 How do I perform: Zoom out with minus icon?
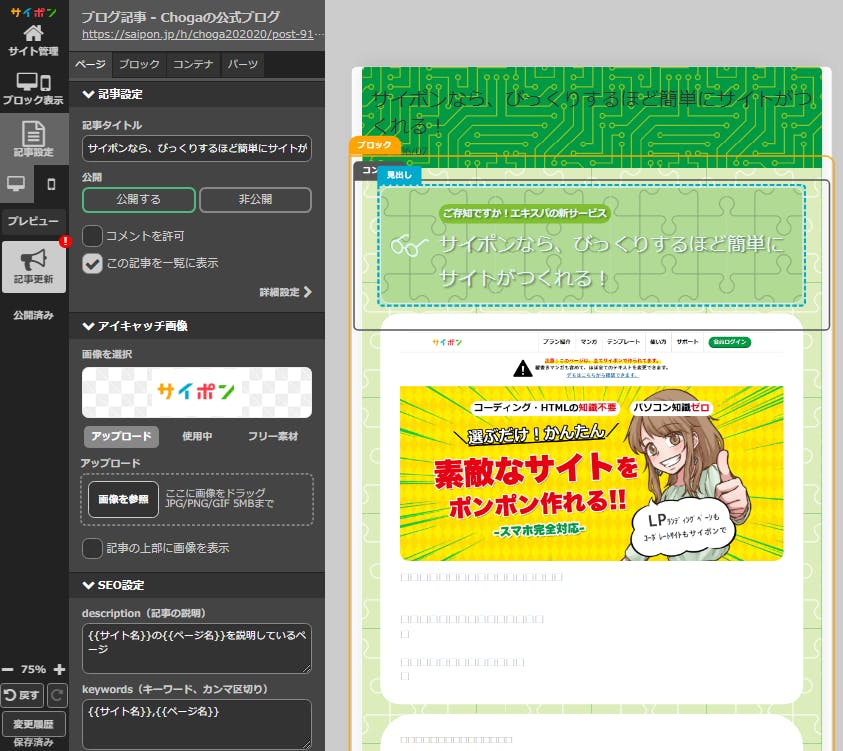click(x=8, y=669)
